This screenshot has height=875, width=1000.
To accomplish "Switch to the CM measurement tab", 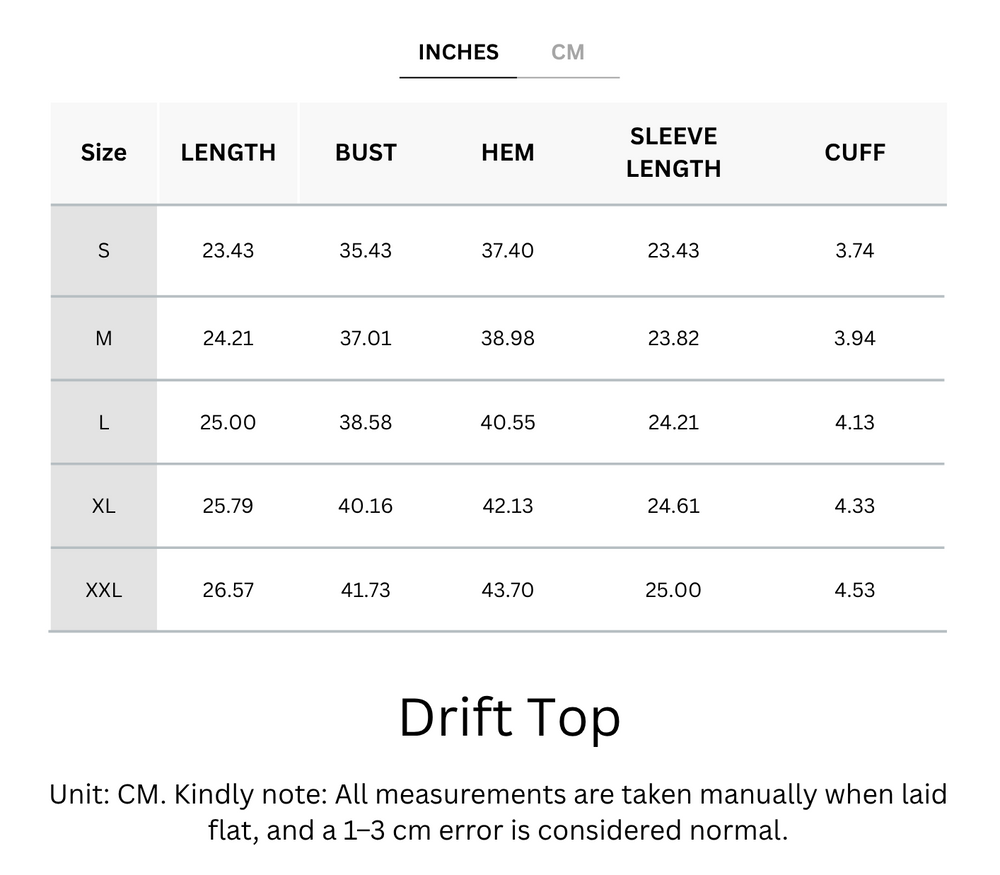I will point(569,52).
